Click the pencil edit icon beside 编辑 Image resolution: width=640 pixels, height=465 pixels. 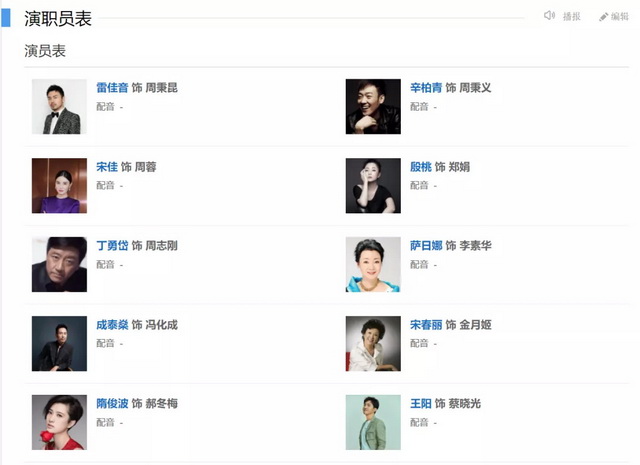(x=603, y=17)
